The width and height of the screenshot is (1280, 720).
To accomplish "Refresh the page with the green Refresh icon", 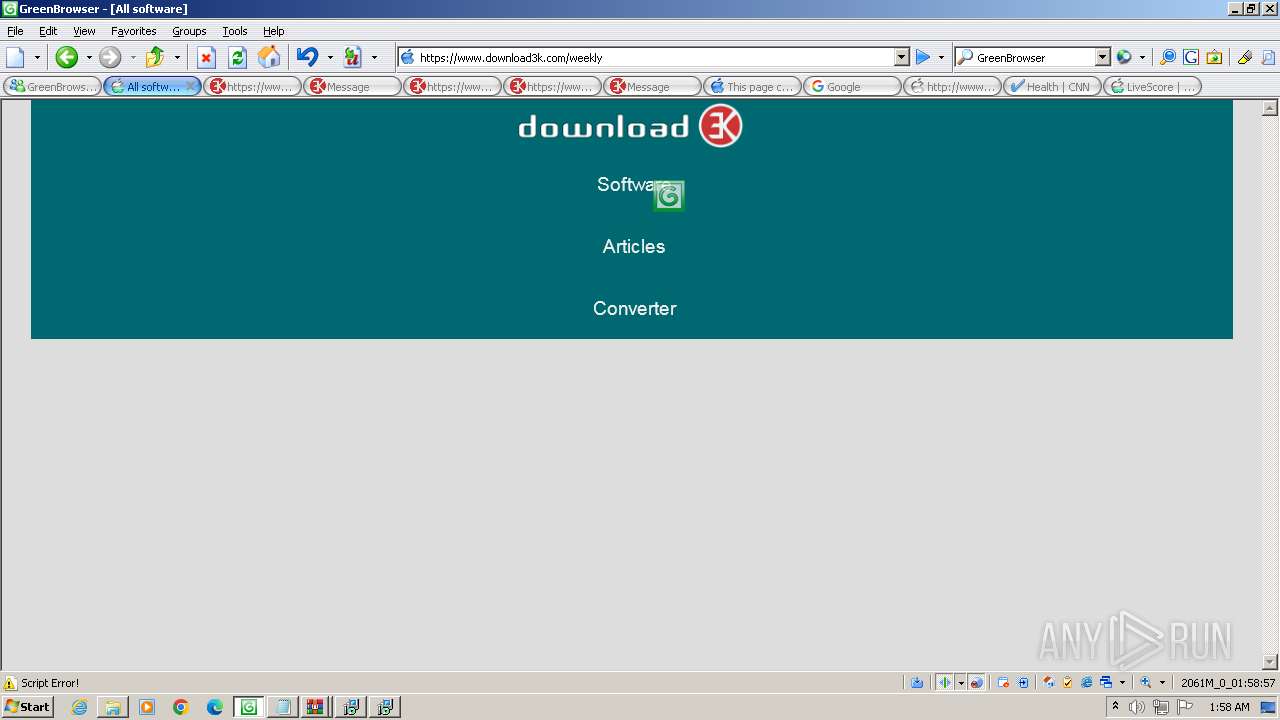I will 237,57.
